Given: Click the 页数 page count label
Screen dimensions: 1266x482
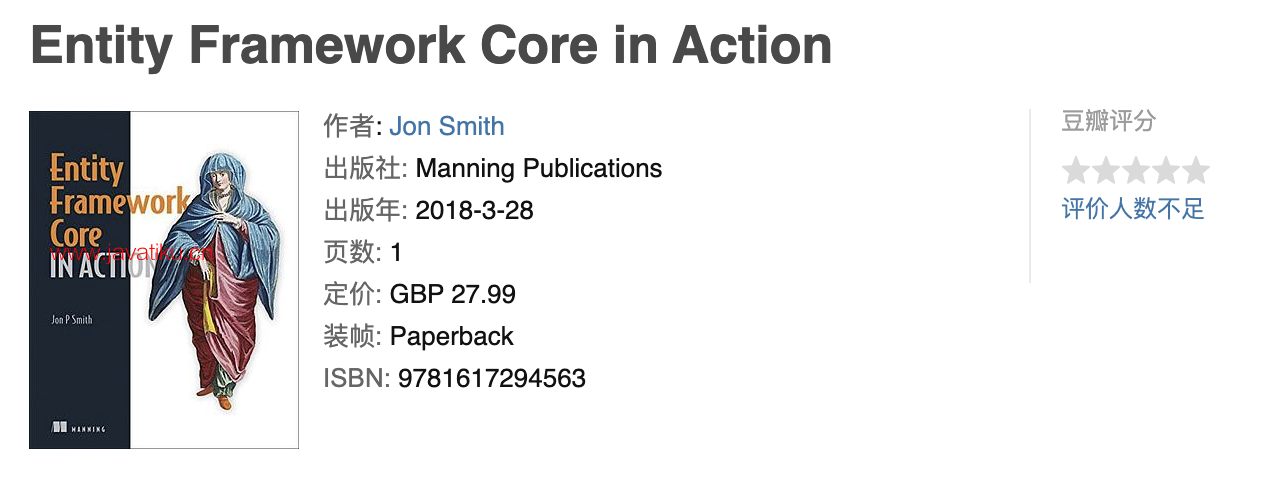Looking at the screenshot, I should (x=349, y=252).
